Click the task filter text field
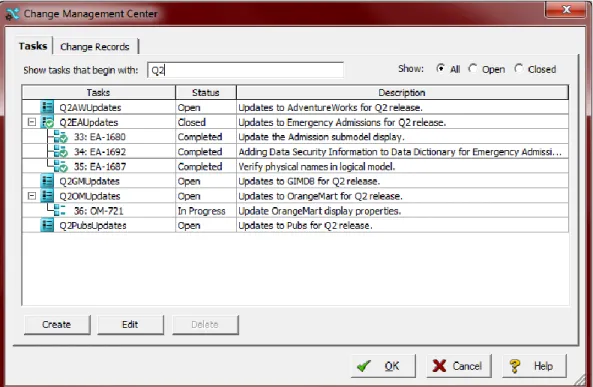The width and height of the screenshot is (593, 387). [x=245, y=70]
